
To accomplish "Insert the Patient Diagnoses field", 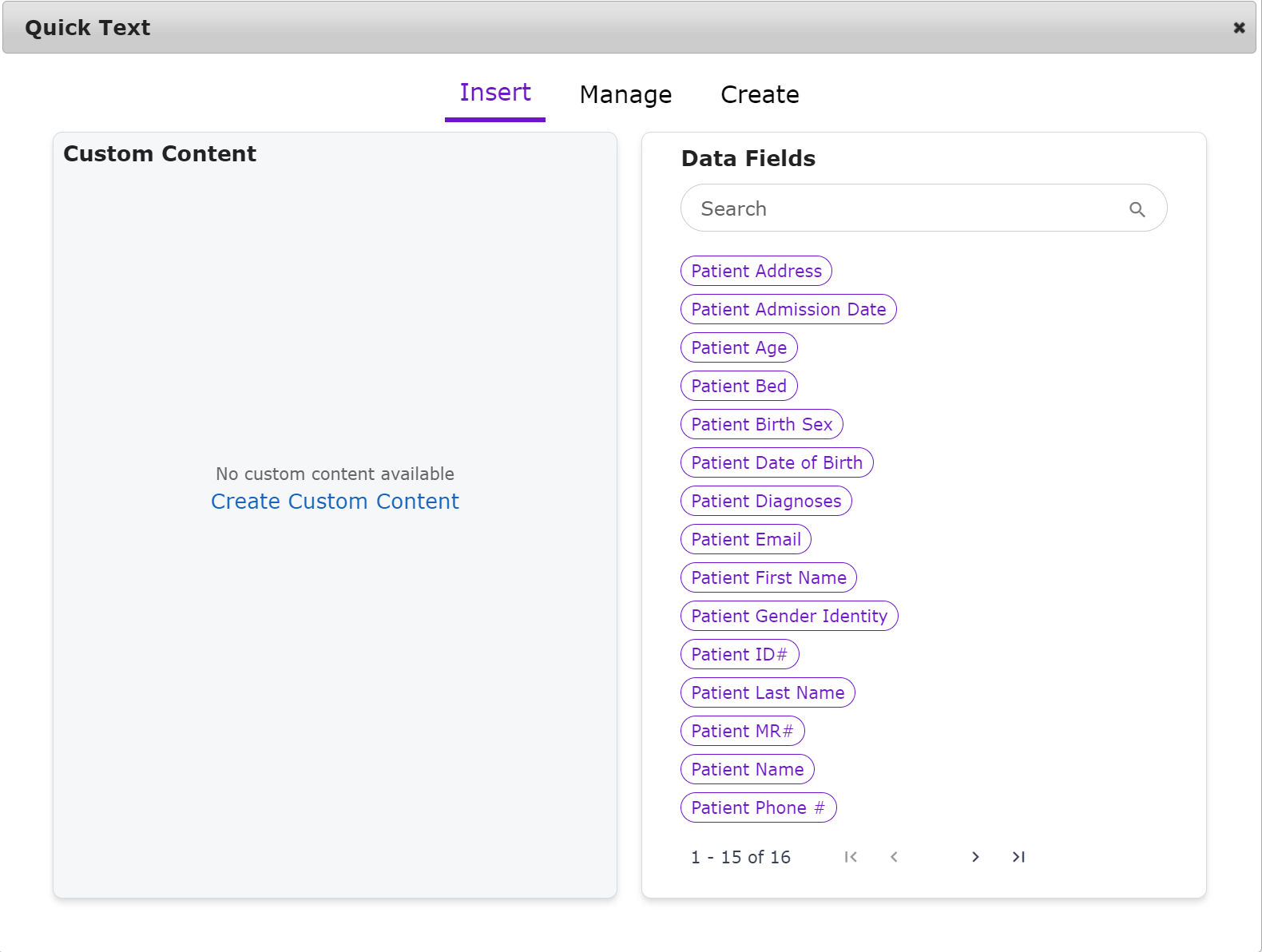I will pyautogui.click(x=766, y=502).
